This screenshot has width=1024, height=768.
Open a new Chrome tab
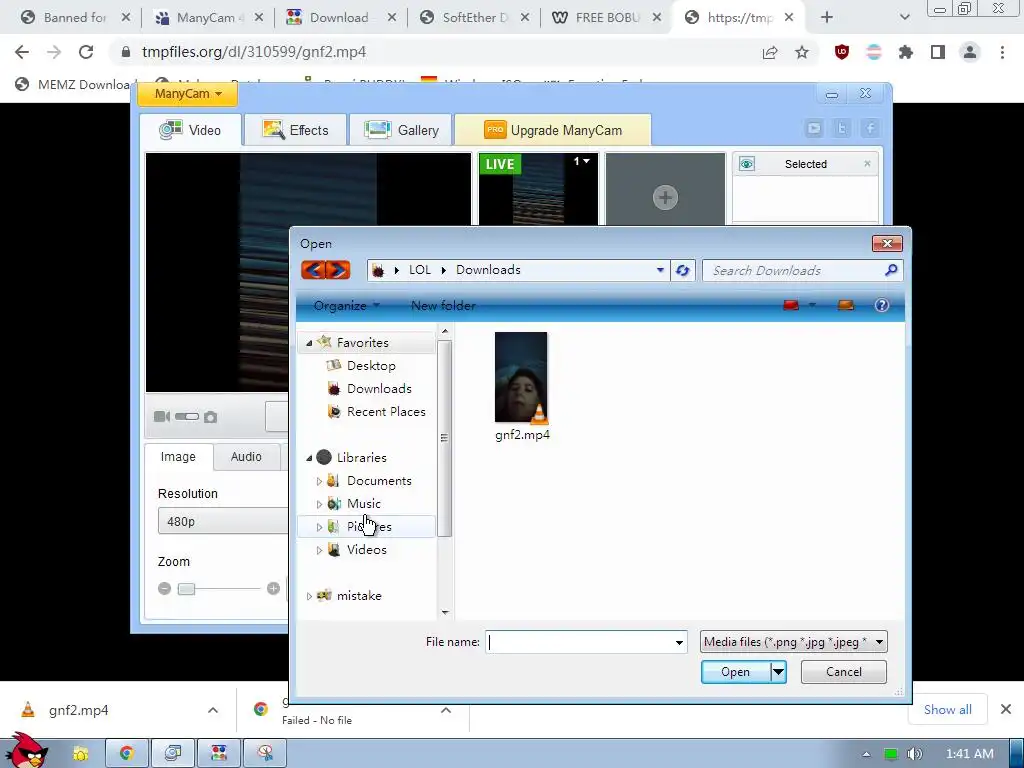click(827, 18)
